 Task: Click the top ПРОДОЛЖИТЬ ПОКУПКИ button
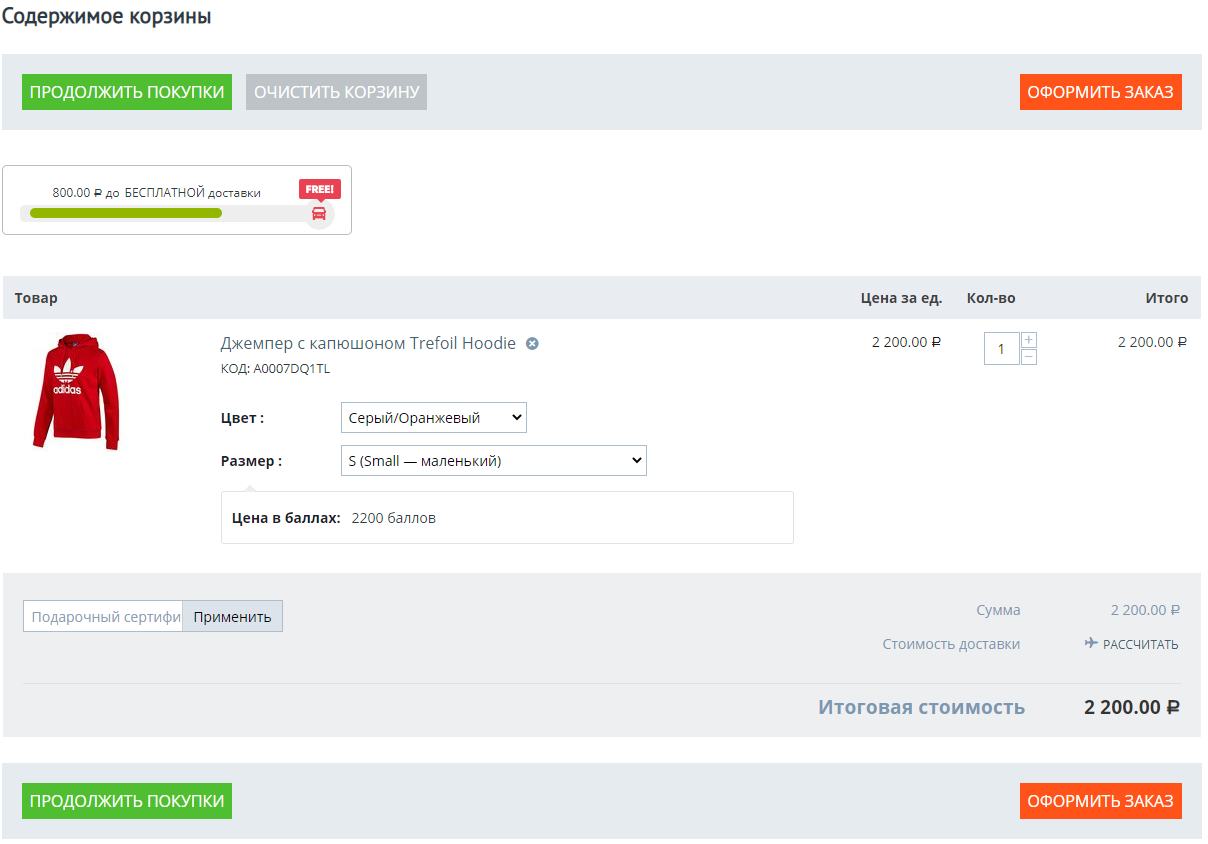[x=127, y=92]
